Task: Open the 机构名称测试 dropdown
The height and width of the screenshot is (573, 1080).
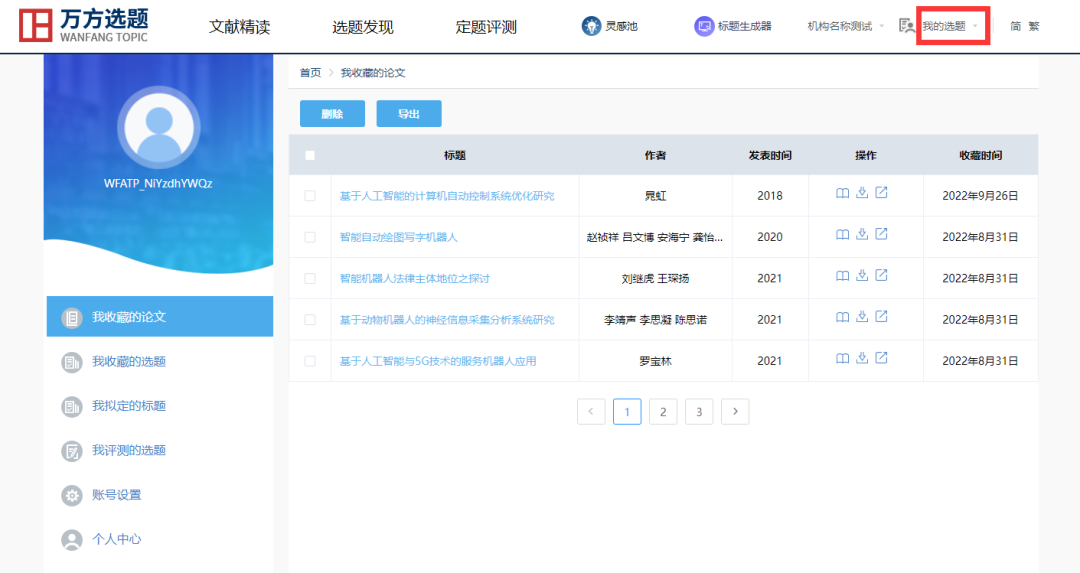Action: [845, 26]
